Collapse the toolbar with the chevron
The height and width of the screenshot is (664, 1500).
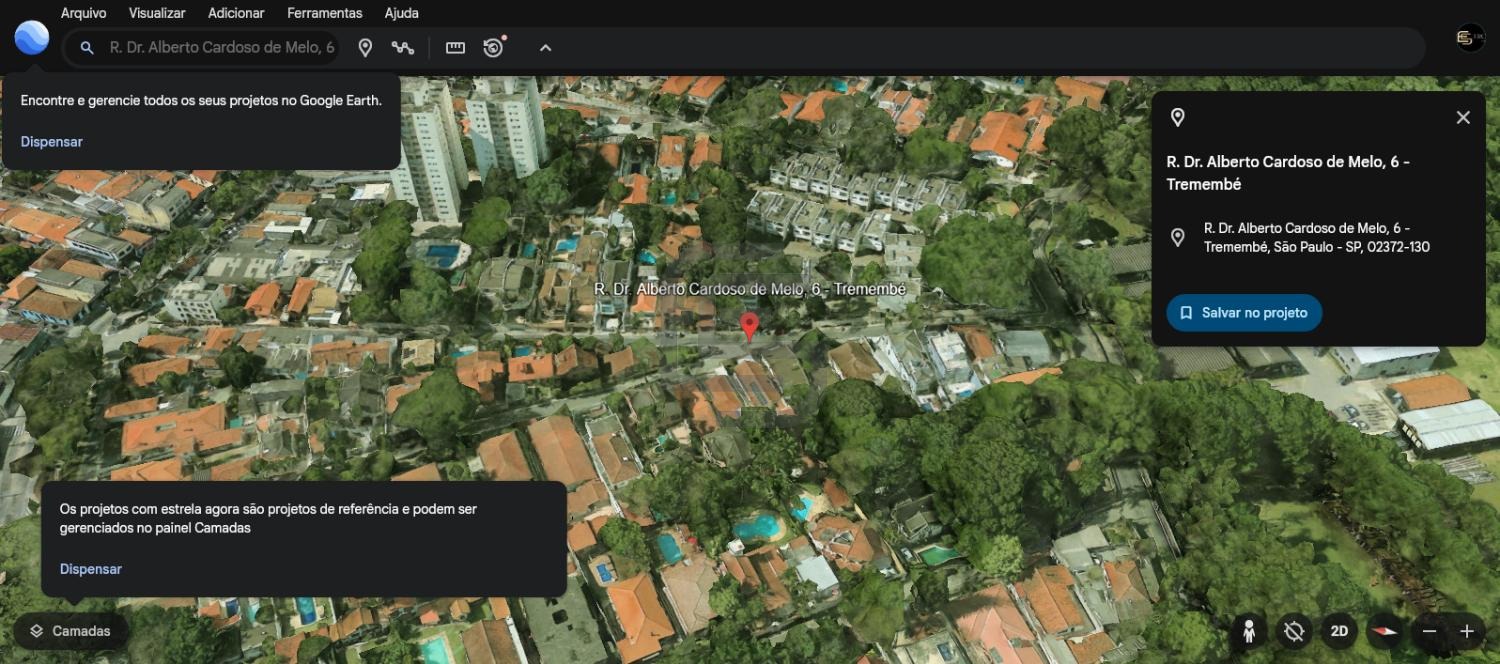coord(545,48)
